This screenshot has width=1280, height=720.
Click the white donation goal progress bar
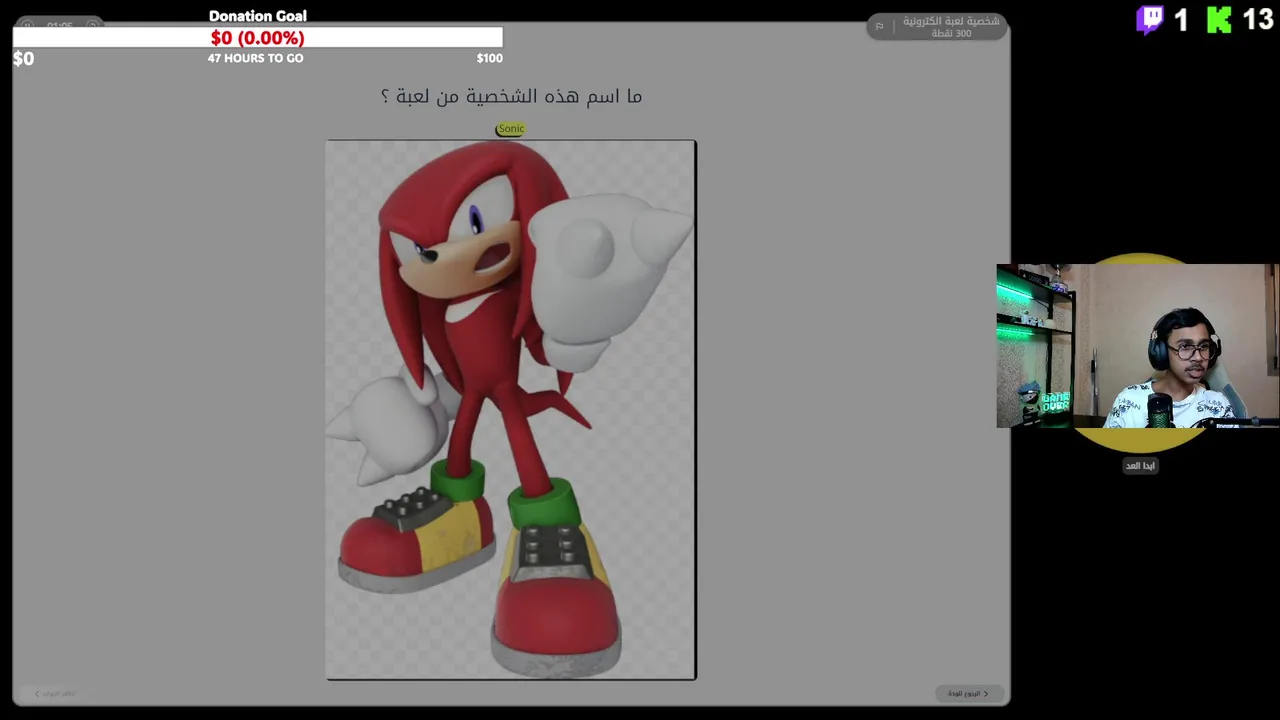pyautogui.click(x=258, y=38)
